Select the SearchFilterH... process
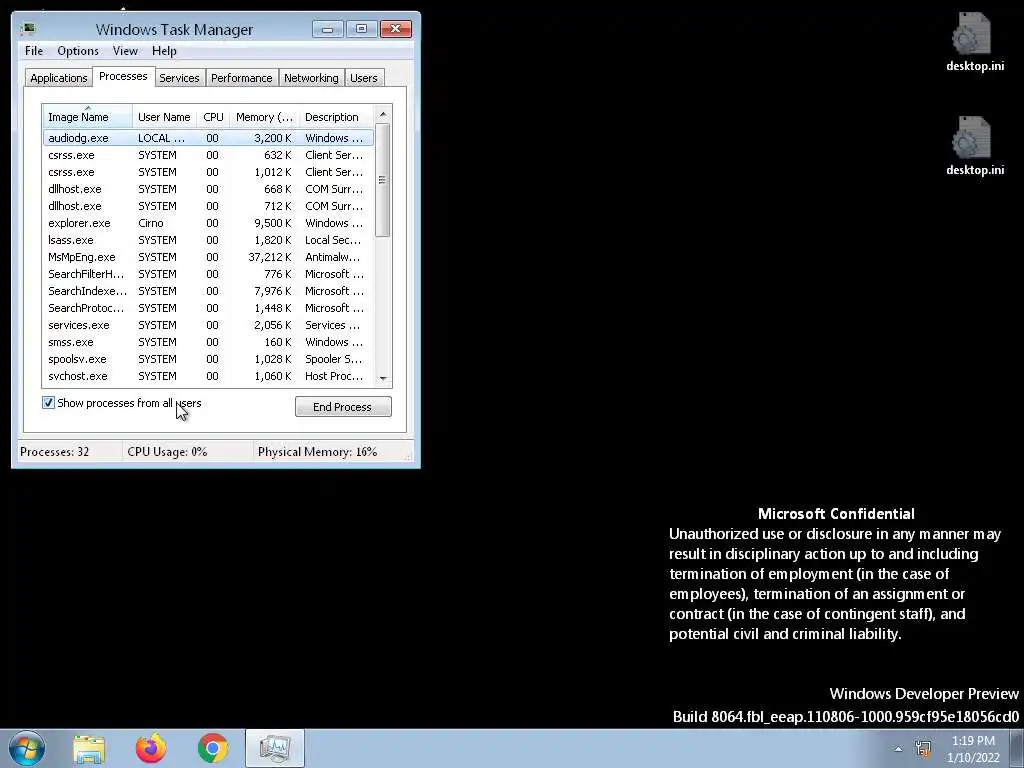Screen dimensions: 1024x768 click(x=208, y=274)
